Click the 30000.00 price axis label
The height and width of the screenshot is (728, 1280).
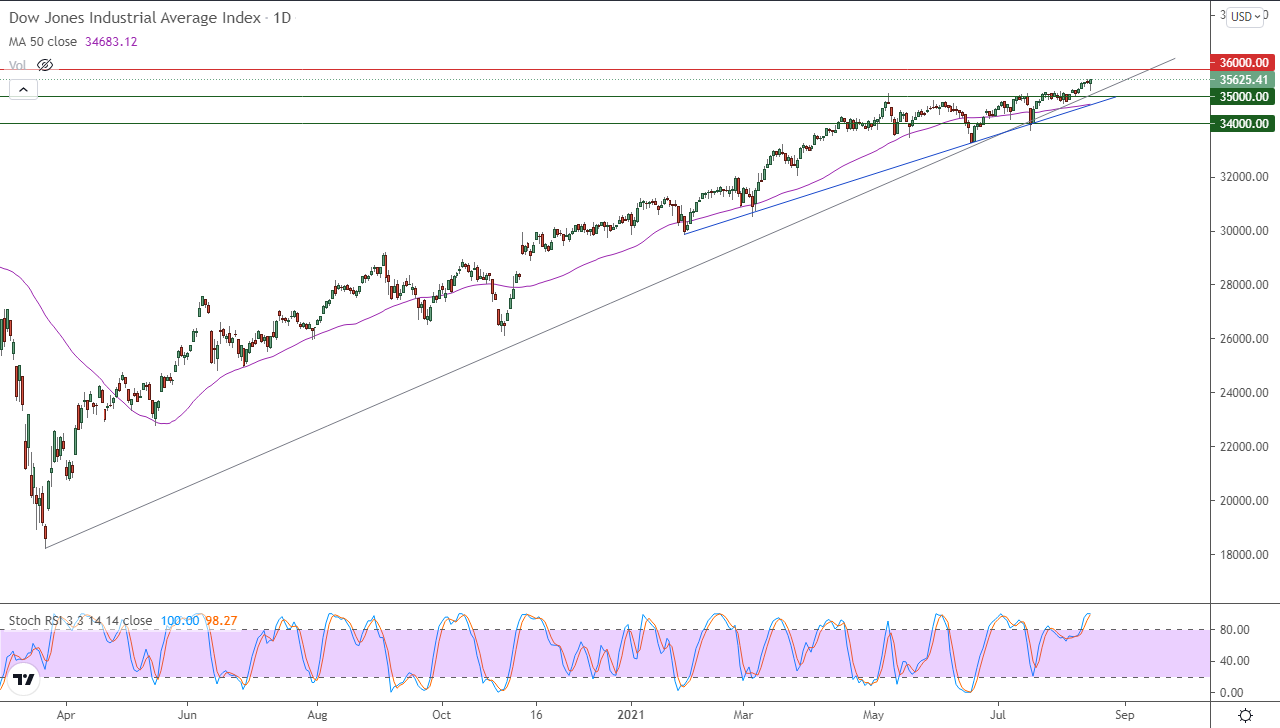point(1244,231)
